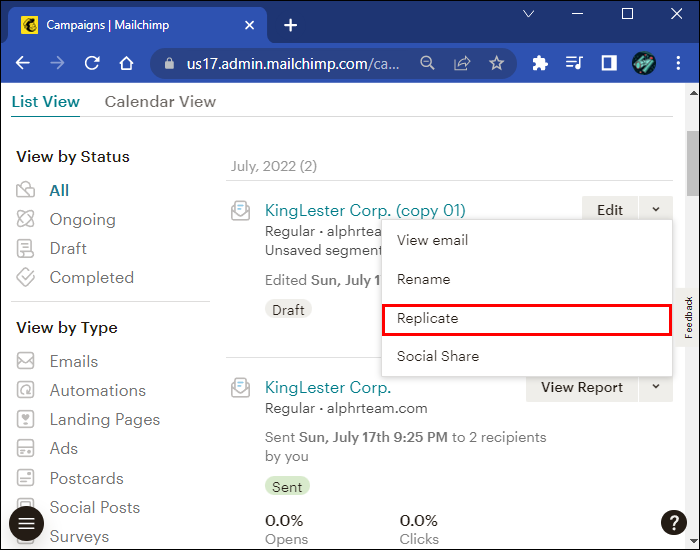Image resolution: width=700 pixels, height=550 pixels.
Task: Choose Social Share in the dropdown menu
Action: click(x=438, y=356)
